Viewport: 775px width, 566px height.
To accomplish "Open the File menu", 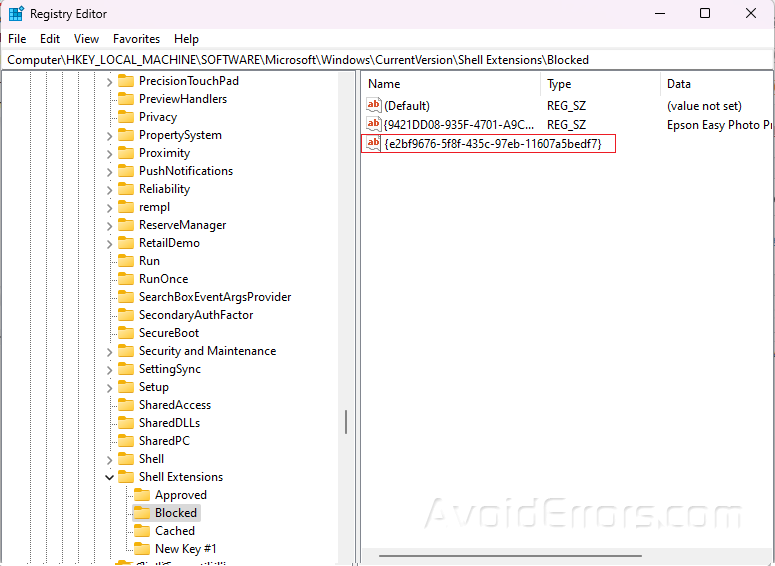I will (17, 39).
